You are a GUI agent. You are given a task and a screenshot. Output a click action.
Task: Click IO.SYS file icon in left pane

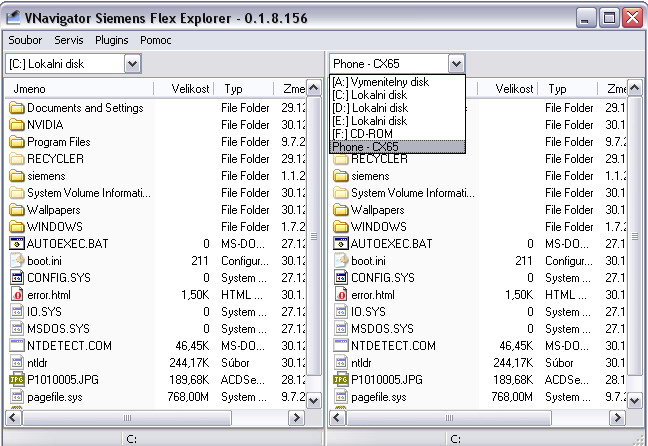[17, 312]
